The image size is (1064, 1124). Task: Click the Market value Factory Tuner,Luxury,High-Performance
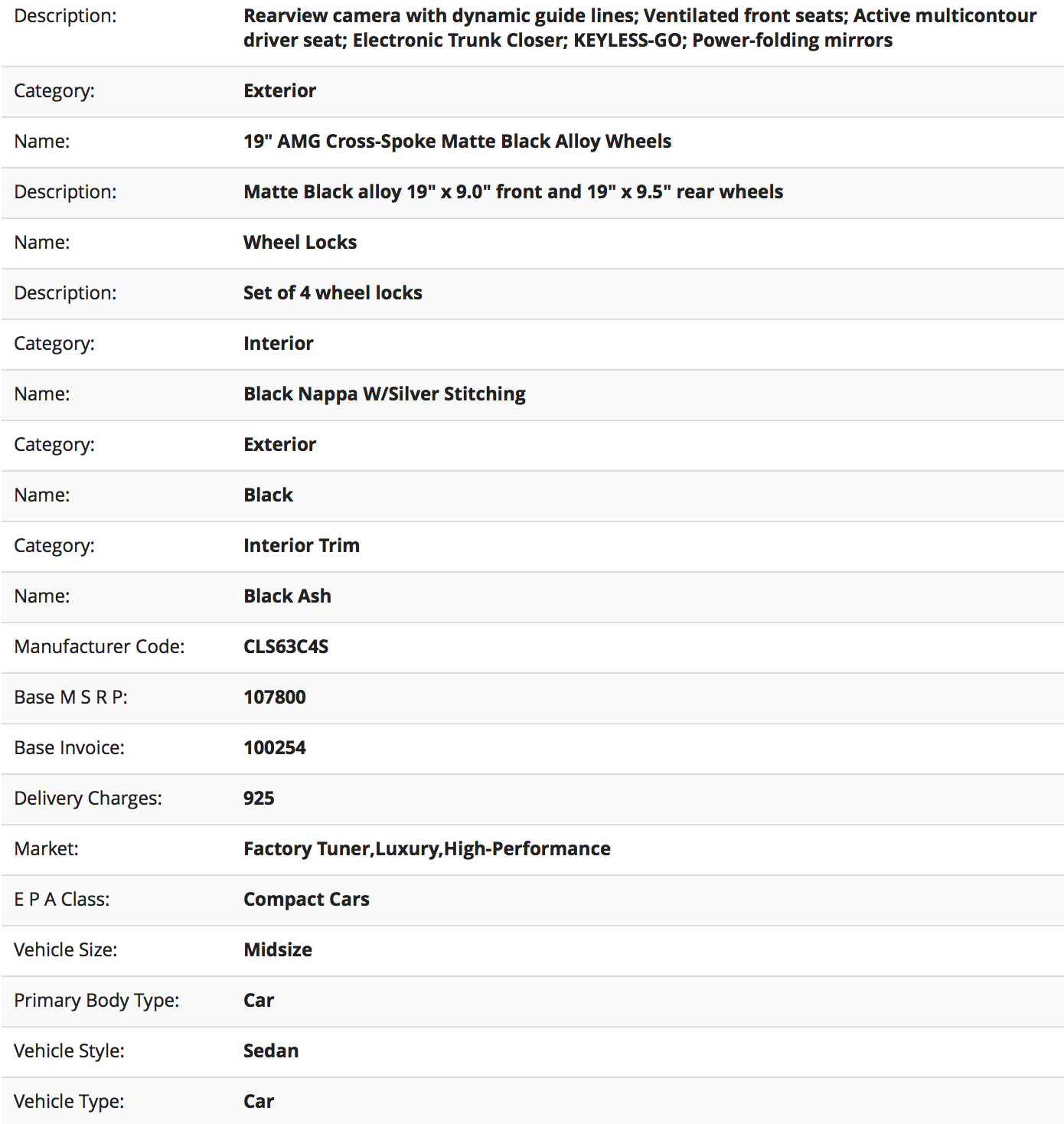(x=427, y=849)
